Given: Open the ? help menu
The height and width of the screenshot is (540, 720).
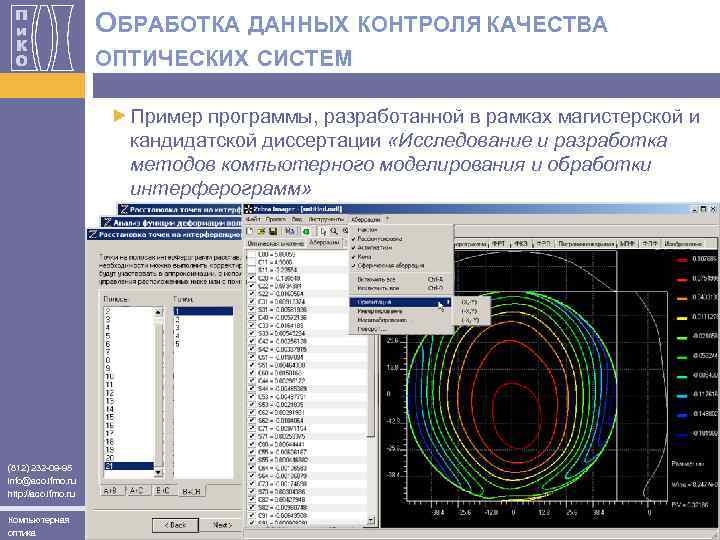Looking at the screenshot, I should tap(388, 219).
